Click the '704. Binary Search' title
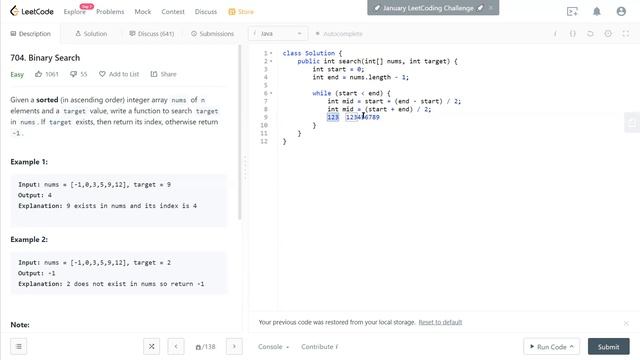Screen dimensions: 640x360 point(45,58)
